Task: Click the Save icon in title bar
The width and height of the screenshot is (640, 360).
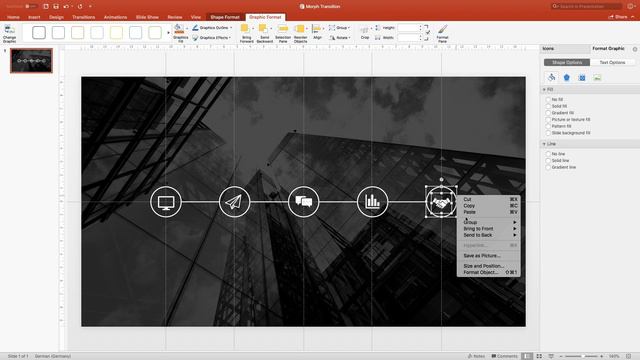Action: pyautogui.click(x=56, y=7)
